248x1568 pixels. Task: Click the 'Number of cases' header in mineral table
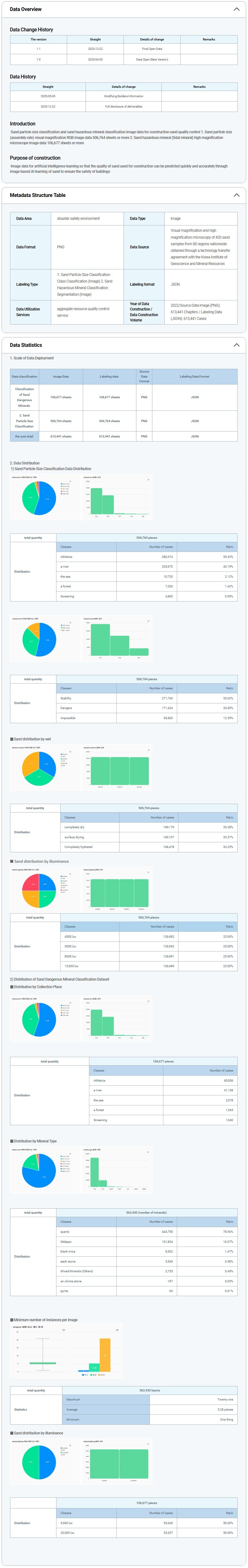click(161, 1222)
